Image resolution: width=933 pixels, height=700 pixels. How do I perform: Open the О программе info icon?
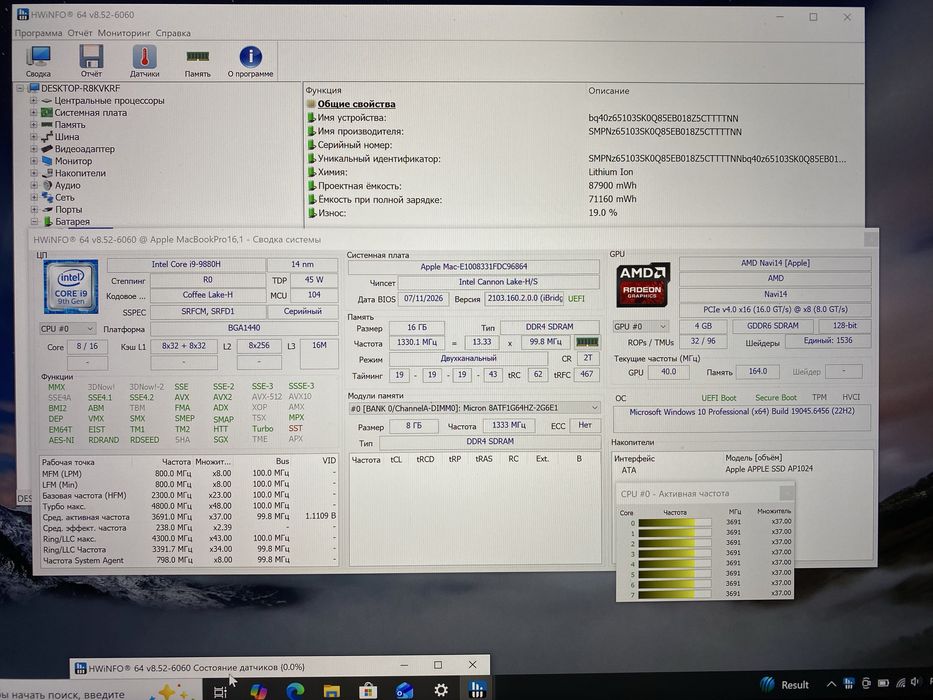pyautogui.click(x=251, y=61)
